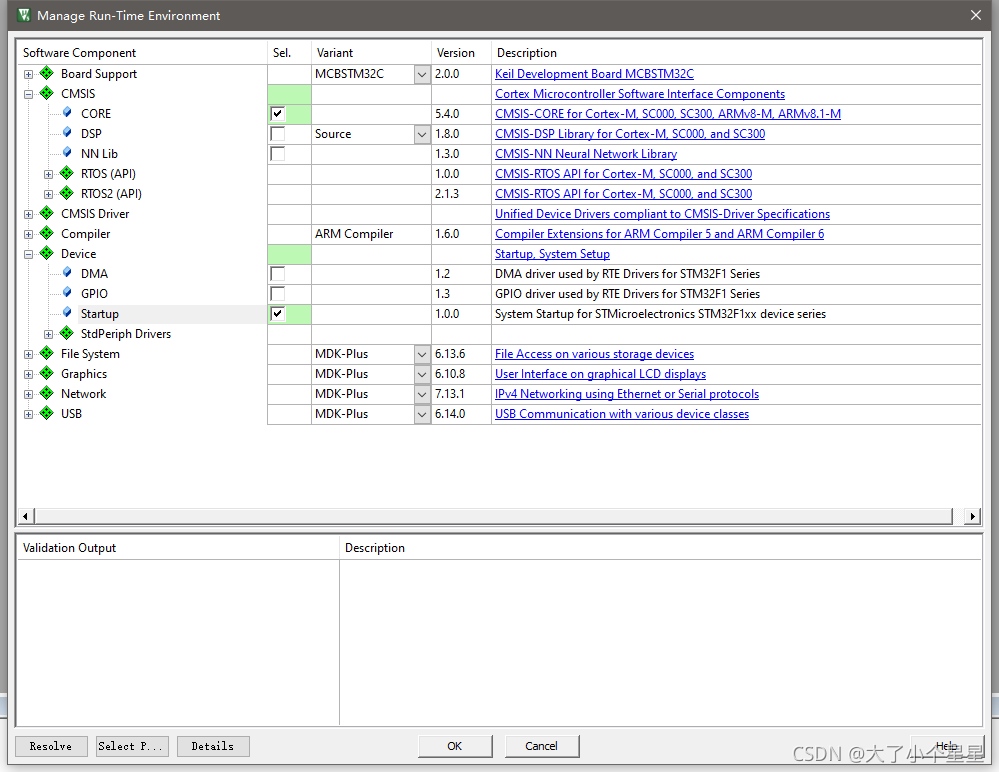Click the Keil app icon in title bar
Screen dimensions: 999x772
pyautogui.click(x=24, y=15)
